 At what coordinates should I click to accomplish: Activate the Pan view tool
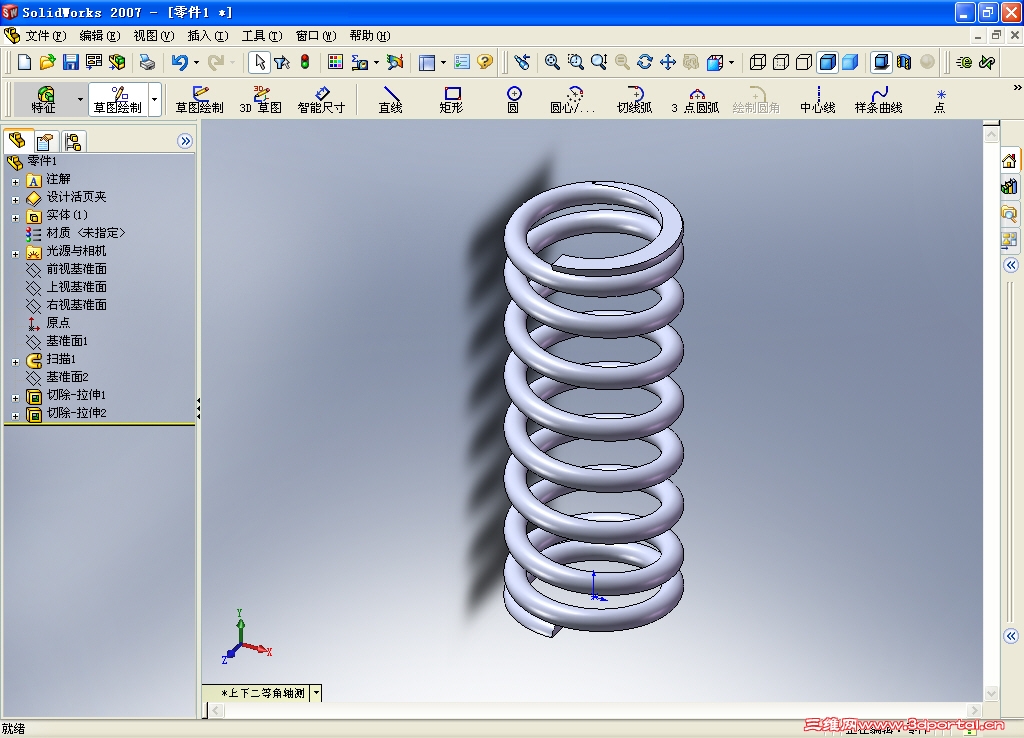pyautogui.click(x=667, y=62)
